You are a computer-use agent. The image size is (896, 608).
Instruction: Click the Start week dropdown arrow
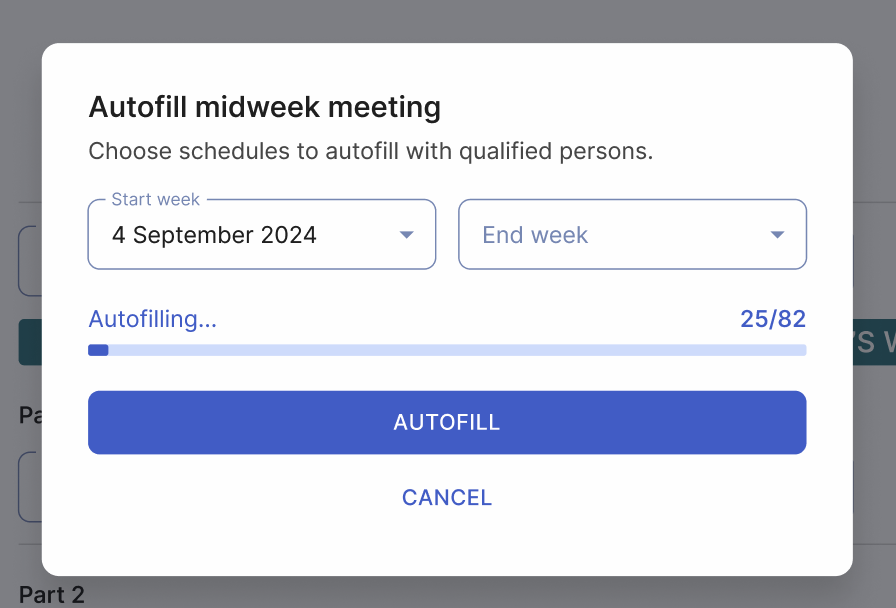coord(406,234)
